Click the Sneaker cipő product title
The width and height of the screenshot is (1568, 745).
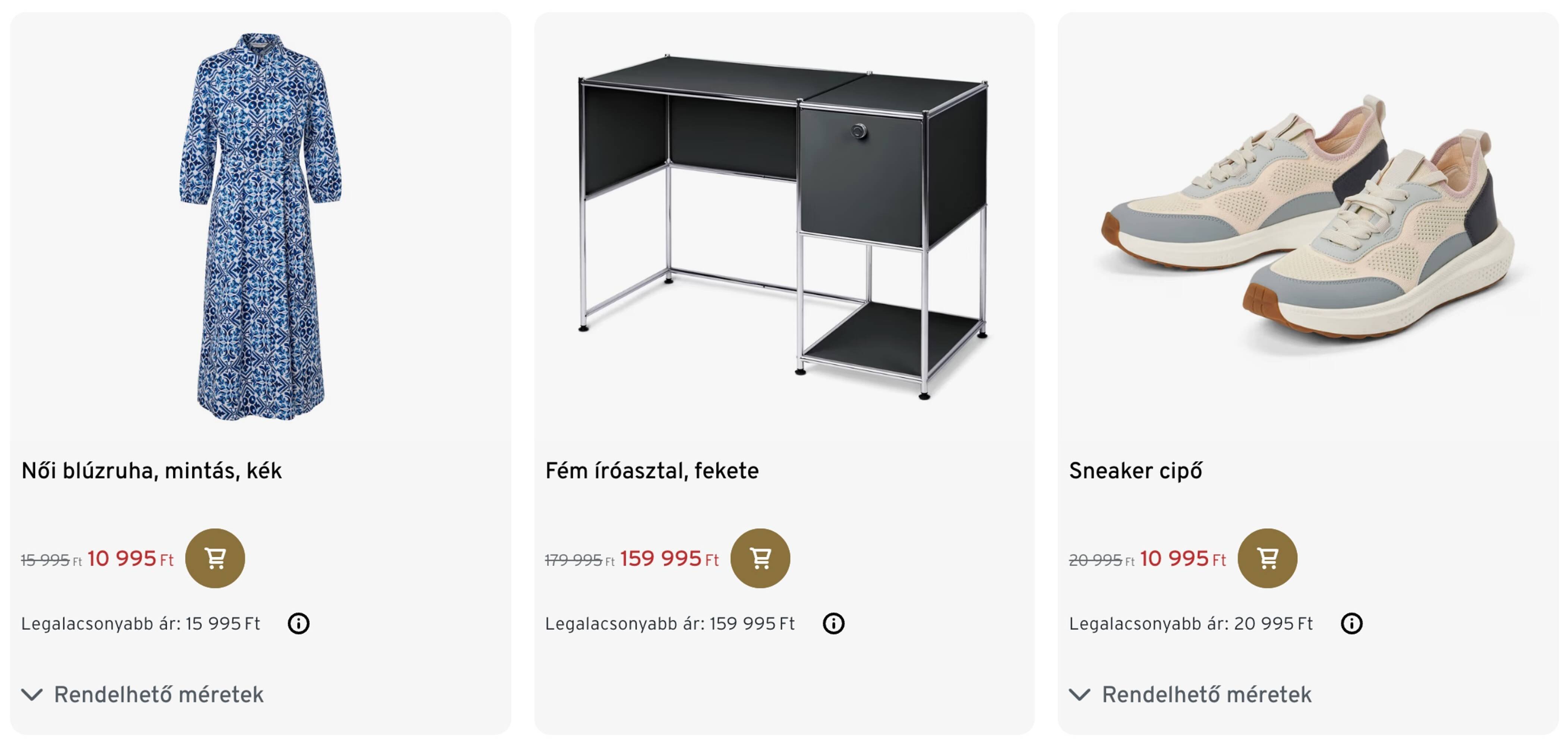click(1135, 471)
